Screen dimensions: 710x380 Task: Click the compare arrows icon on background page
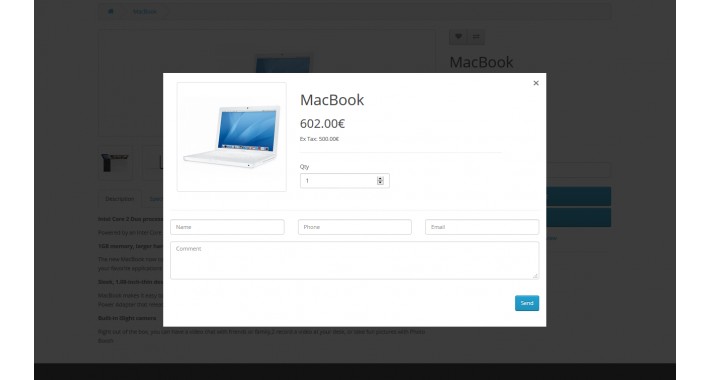tap(476, 37)
